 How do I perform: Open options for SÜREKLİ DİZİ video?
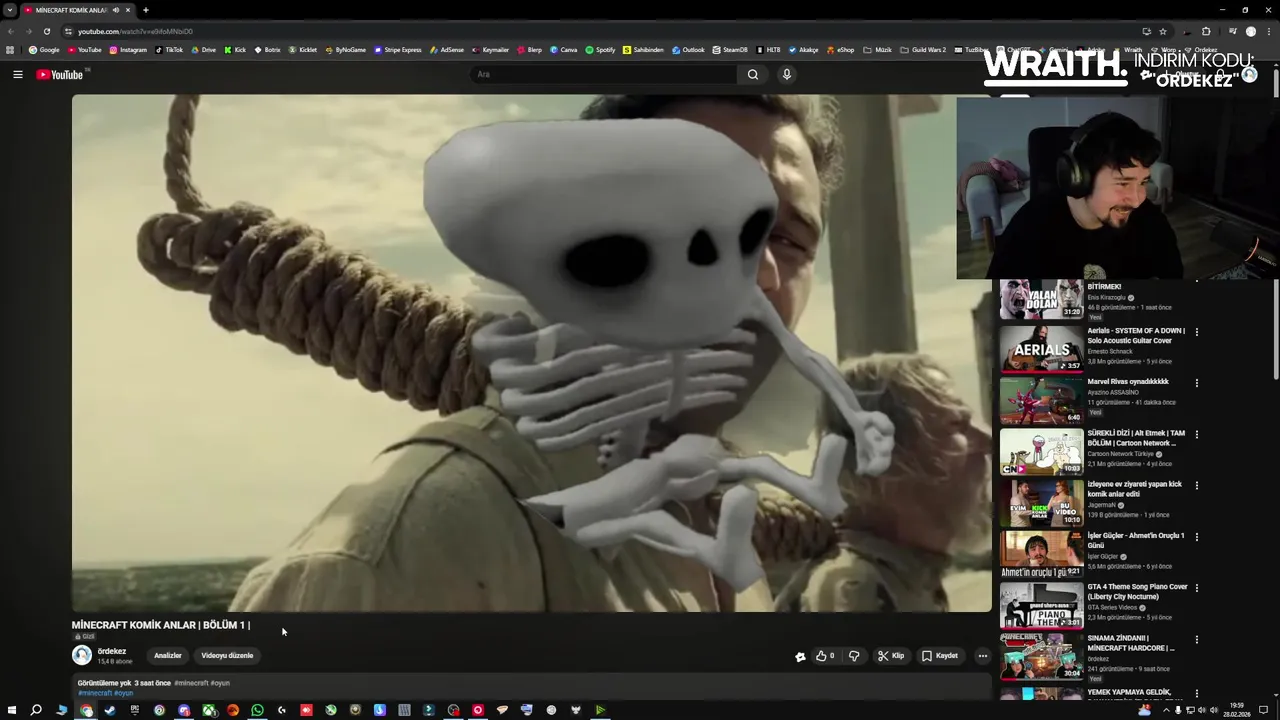[1196, 435]
